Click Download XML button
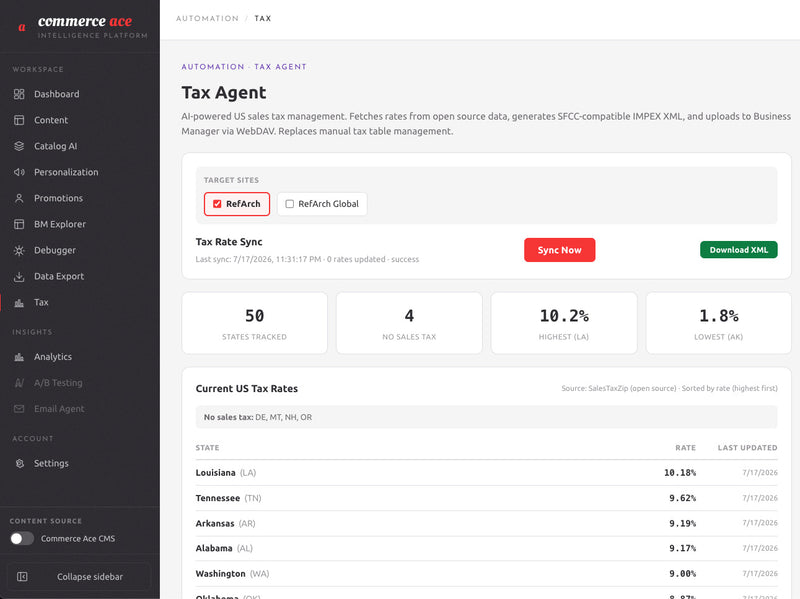This screenshot has height=599, width=800. (738, 249)
